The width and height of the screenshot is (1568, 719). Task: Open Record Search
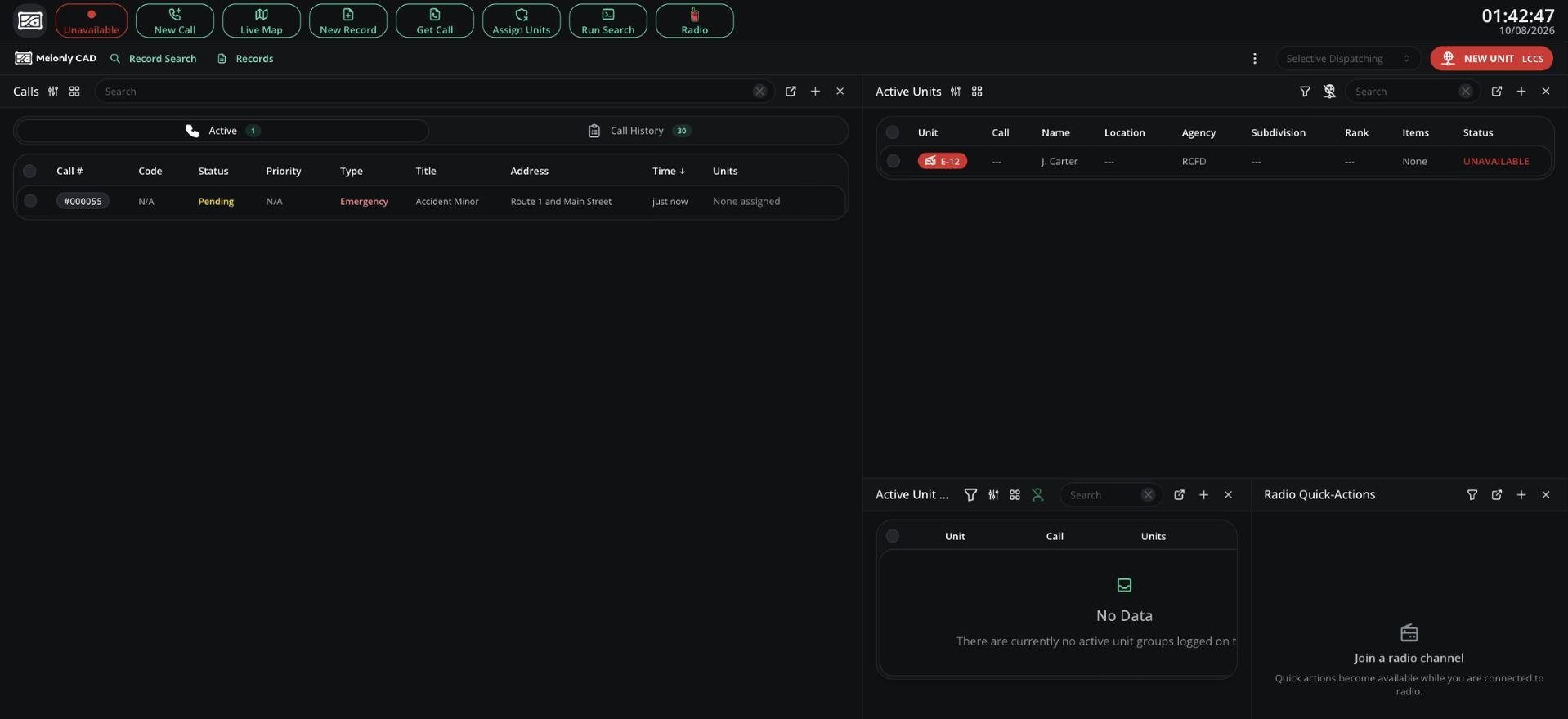tap(154, 59)
